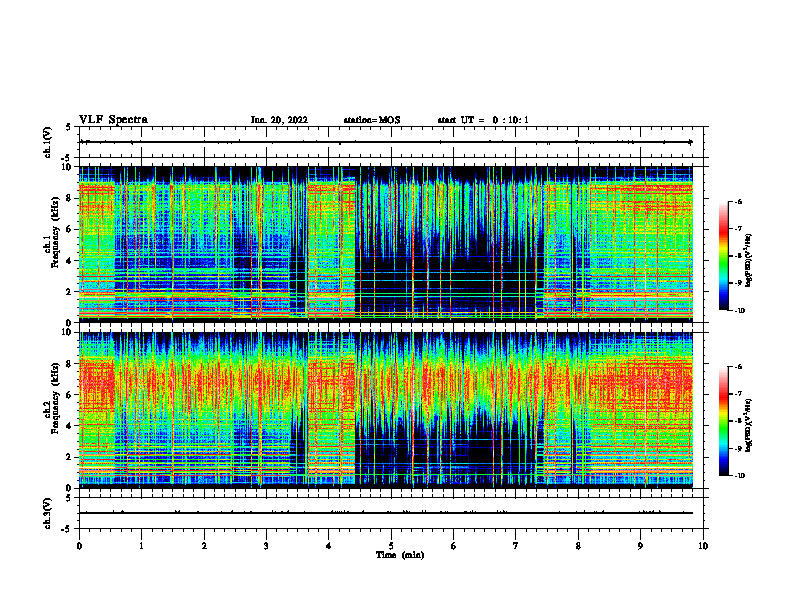Click x-axis tick label "6" on the Time axis
Viewport: 792px width, 612px height.
[x=454, y=546]
